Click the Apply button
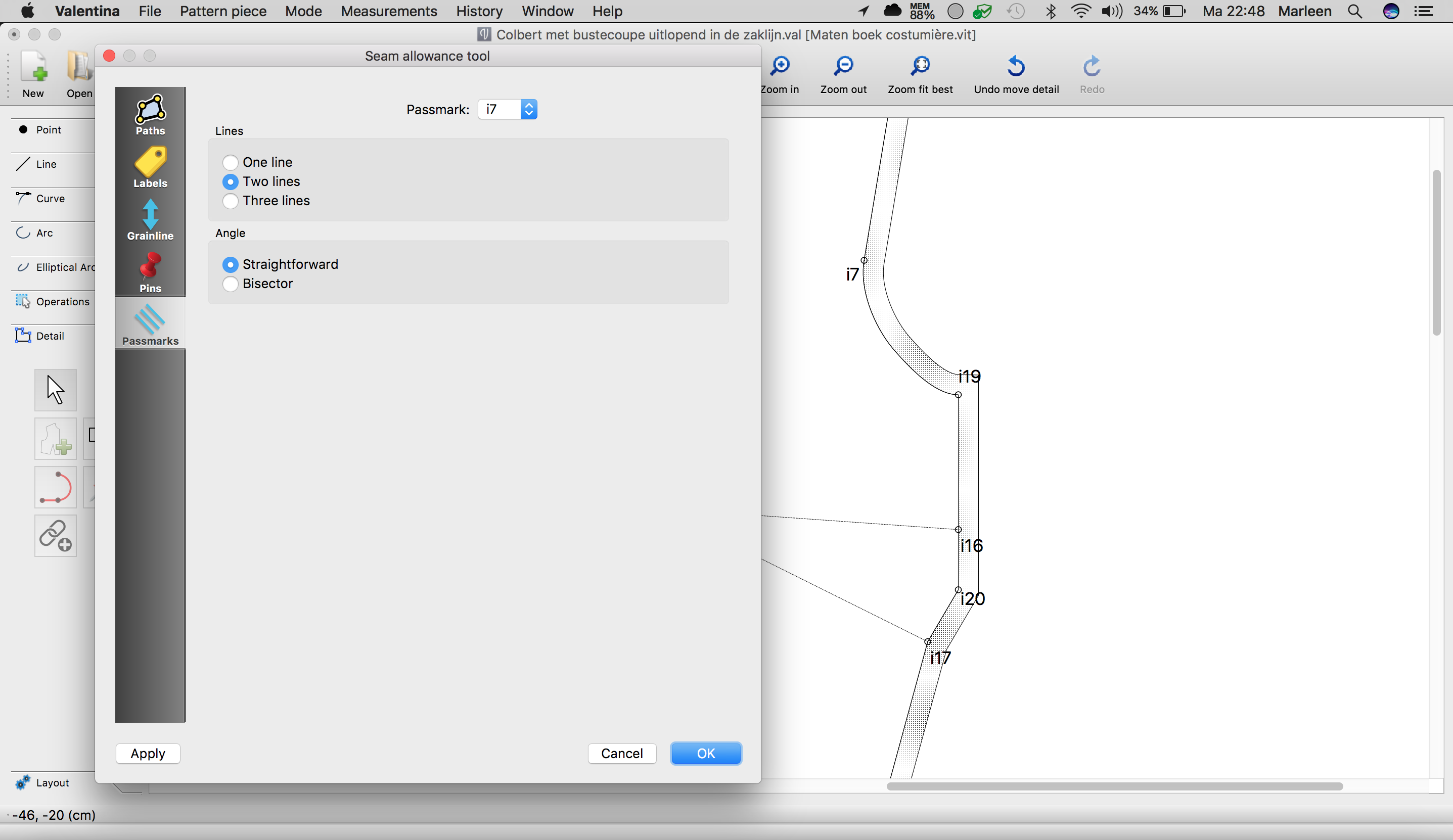Viewport: 1453px width, 840px height. click(148, 753)
